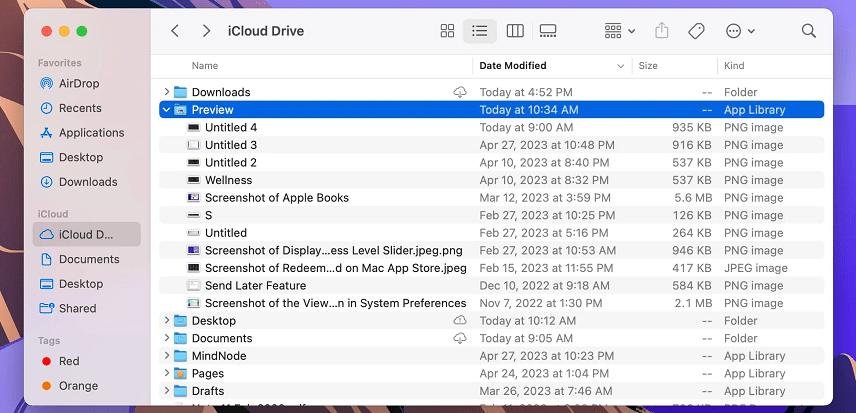This screenshot has height=413, width=856.
Task: Sort by the Name column header
Action: click(x=205, y=65)
